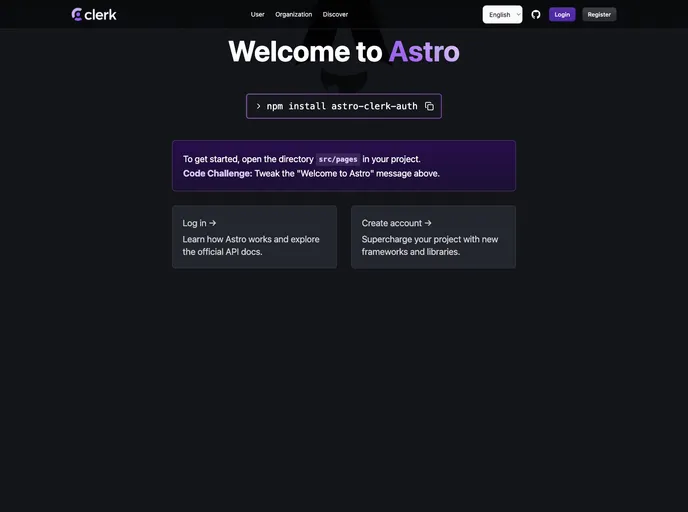
Task: Open the Discover nav item
Action: 335,14
